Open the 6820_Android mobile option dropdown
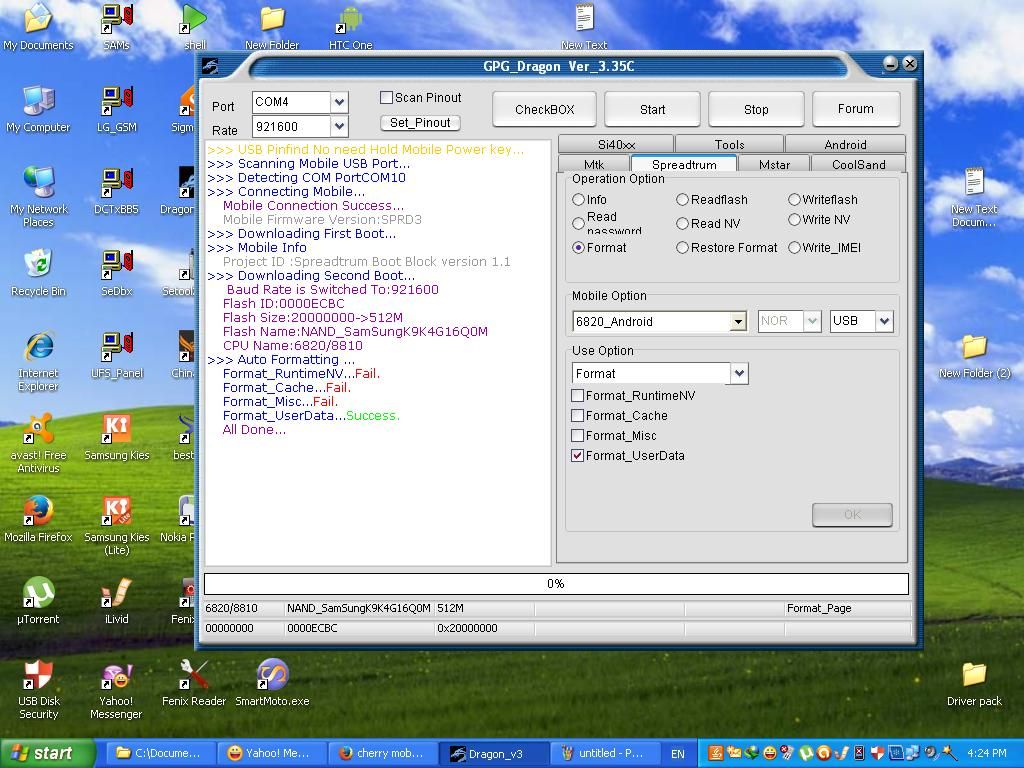This screenshot has height=768, width=1024. pyautogui.click(x=738, y=322)
